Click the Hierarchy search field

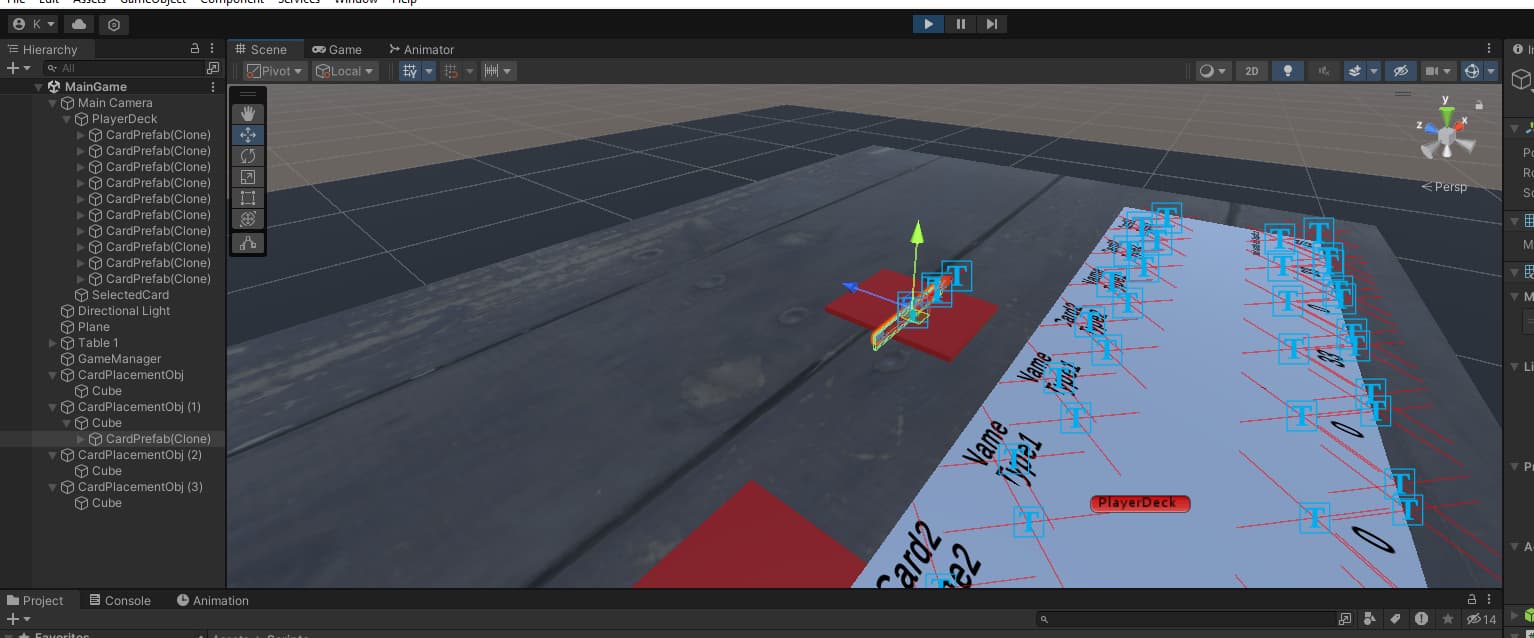pyautogui.click(x=120, y=68)
